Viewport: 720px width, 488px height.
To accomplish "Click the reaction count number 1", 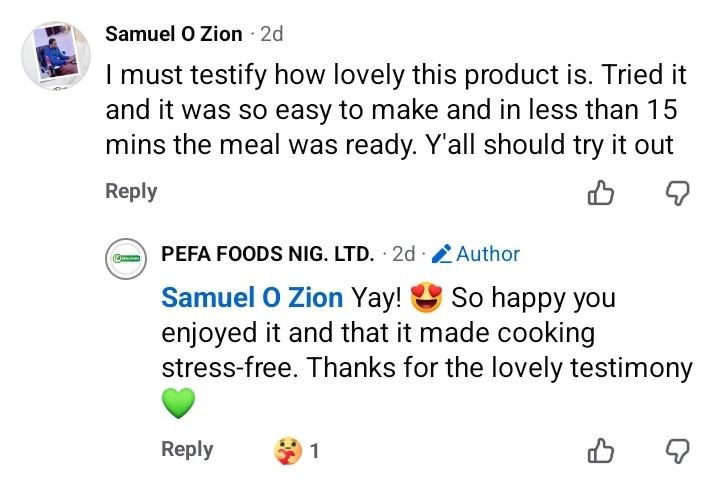I will pyautogui.click(x=315, y=451).
